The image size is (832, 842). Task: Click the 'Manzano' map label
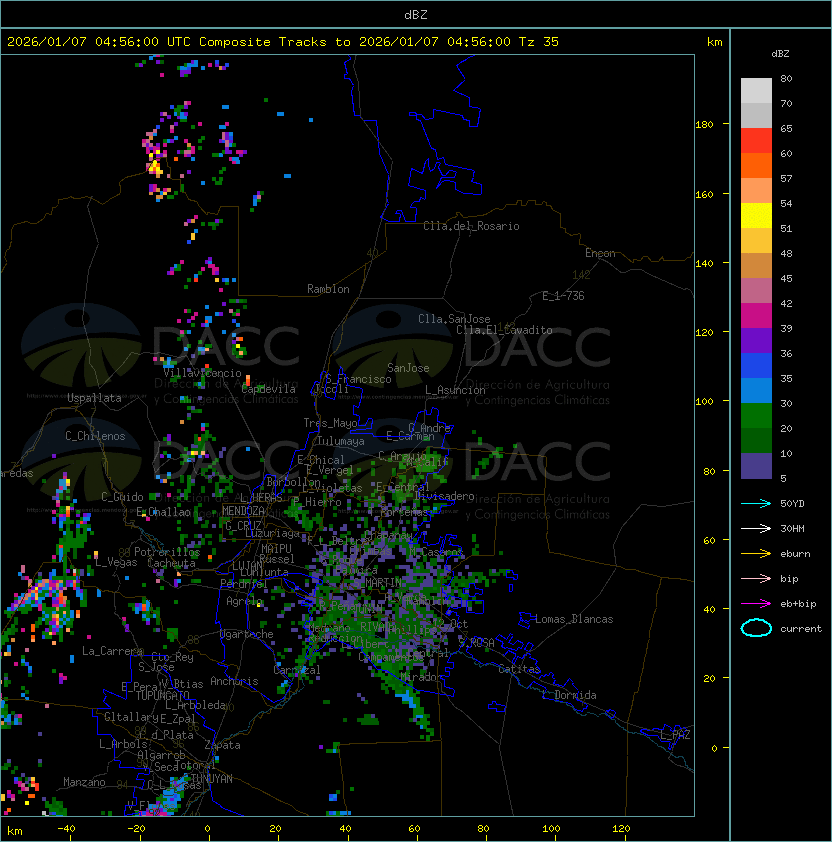click(84, 782)
